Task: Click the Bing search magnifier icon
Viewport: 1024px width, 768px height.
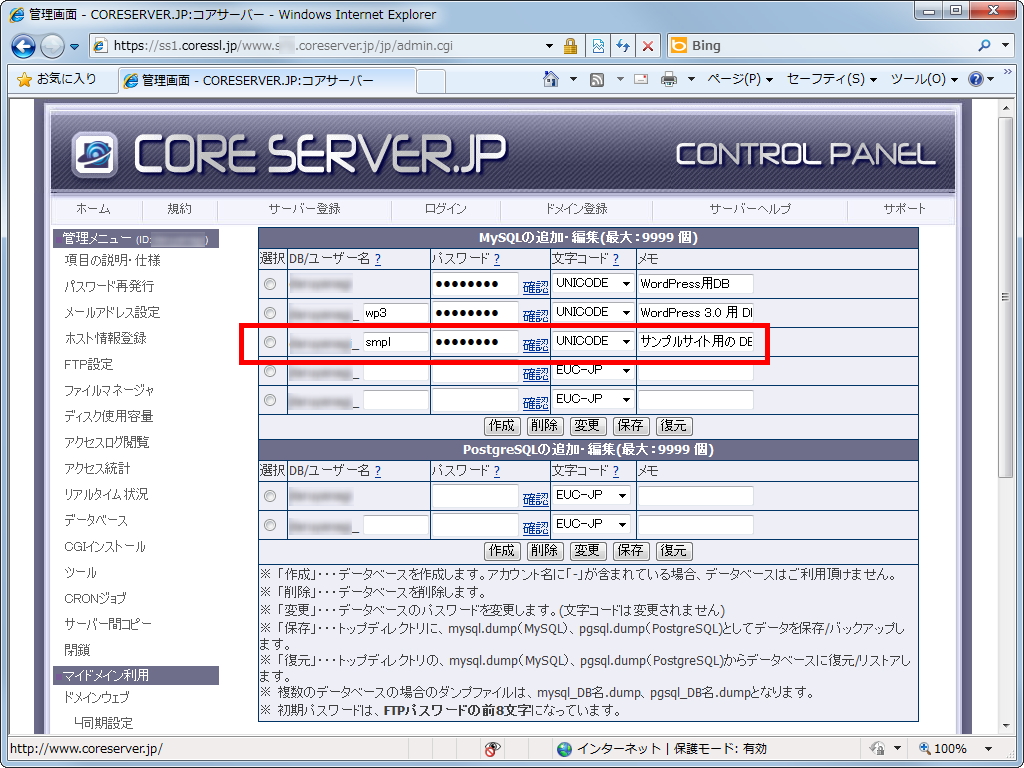Action: pos(985,45)
